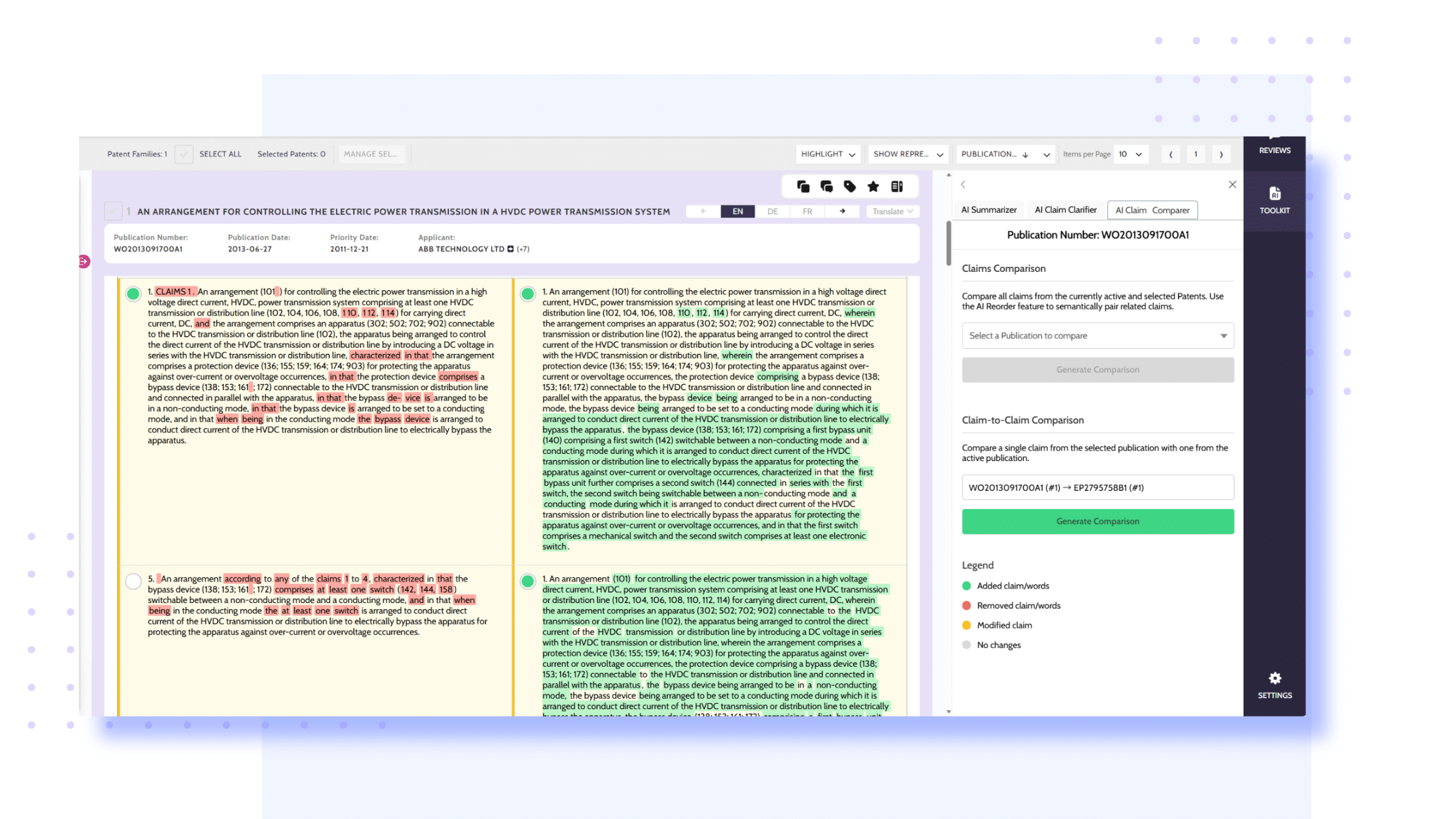Switch to AI Claim Clarifier tab
This screenshot has height=819, width=1456.
pos(1065,210)
